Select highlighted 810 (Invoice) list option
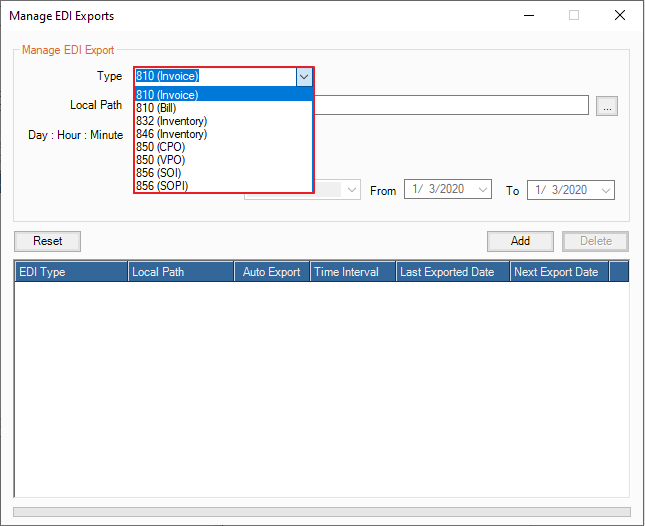Image resolution: width=645 pixels, height=526 pixels. (x=167, y=95)
